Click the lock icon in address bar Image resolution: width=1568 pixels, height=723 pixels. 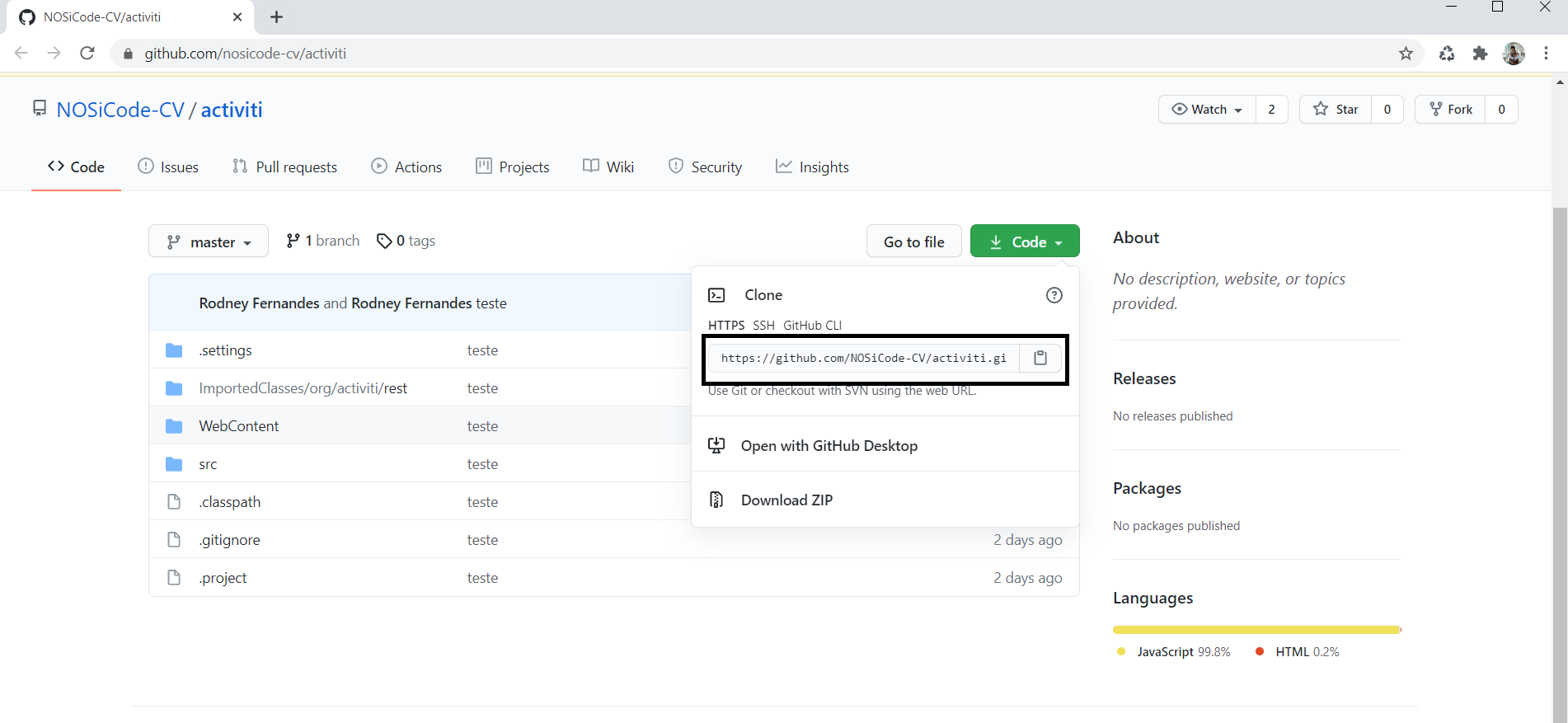128,54
